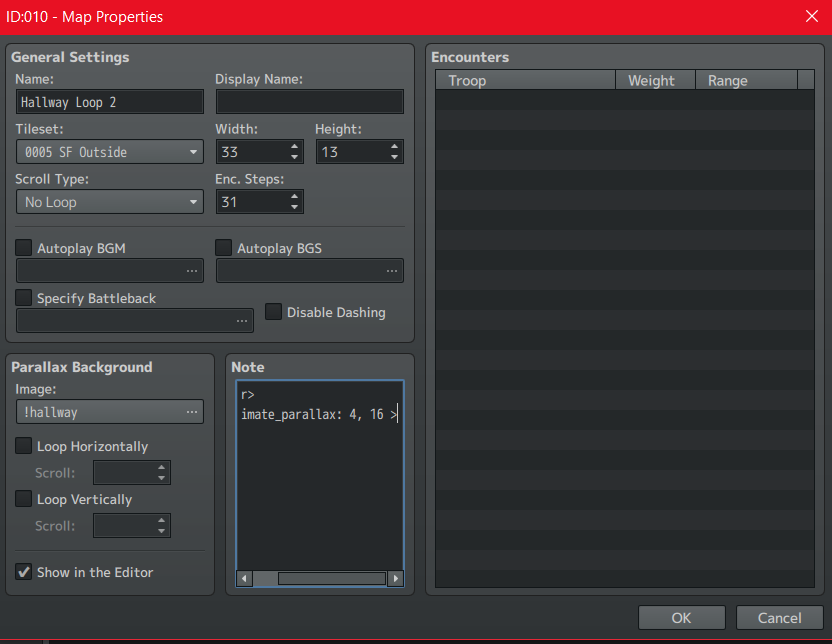Decrease map Height with down arrow

pos(394,157)
